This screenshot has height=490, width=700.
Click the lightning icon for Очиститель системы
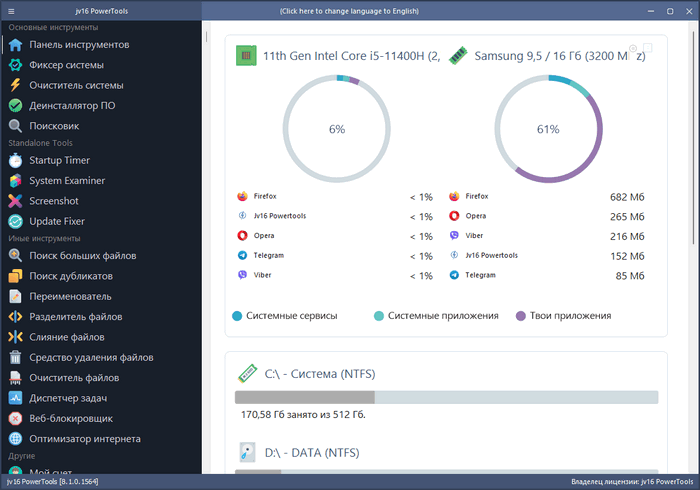pyautogui.click(x=16, y=85)
